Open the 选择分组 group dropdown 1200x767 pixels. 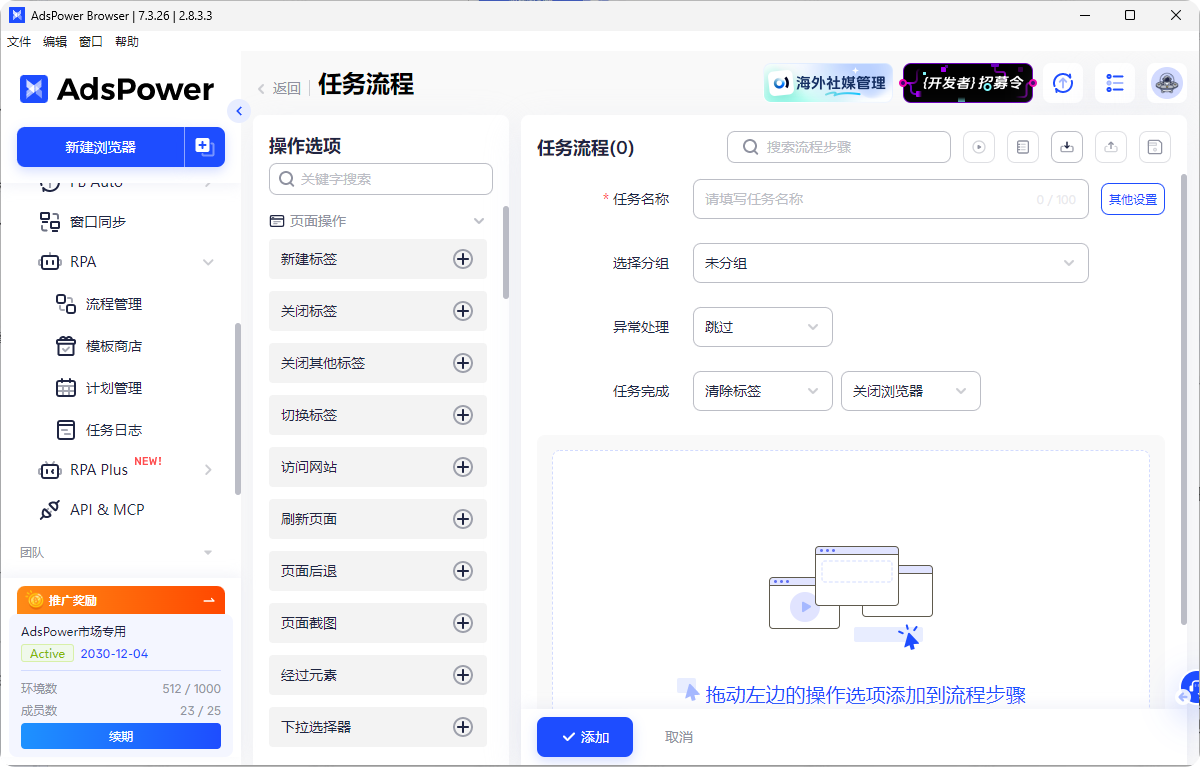(889, 263)
